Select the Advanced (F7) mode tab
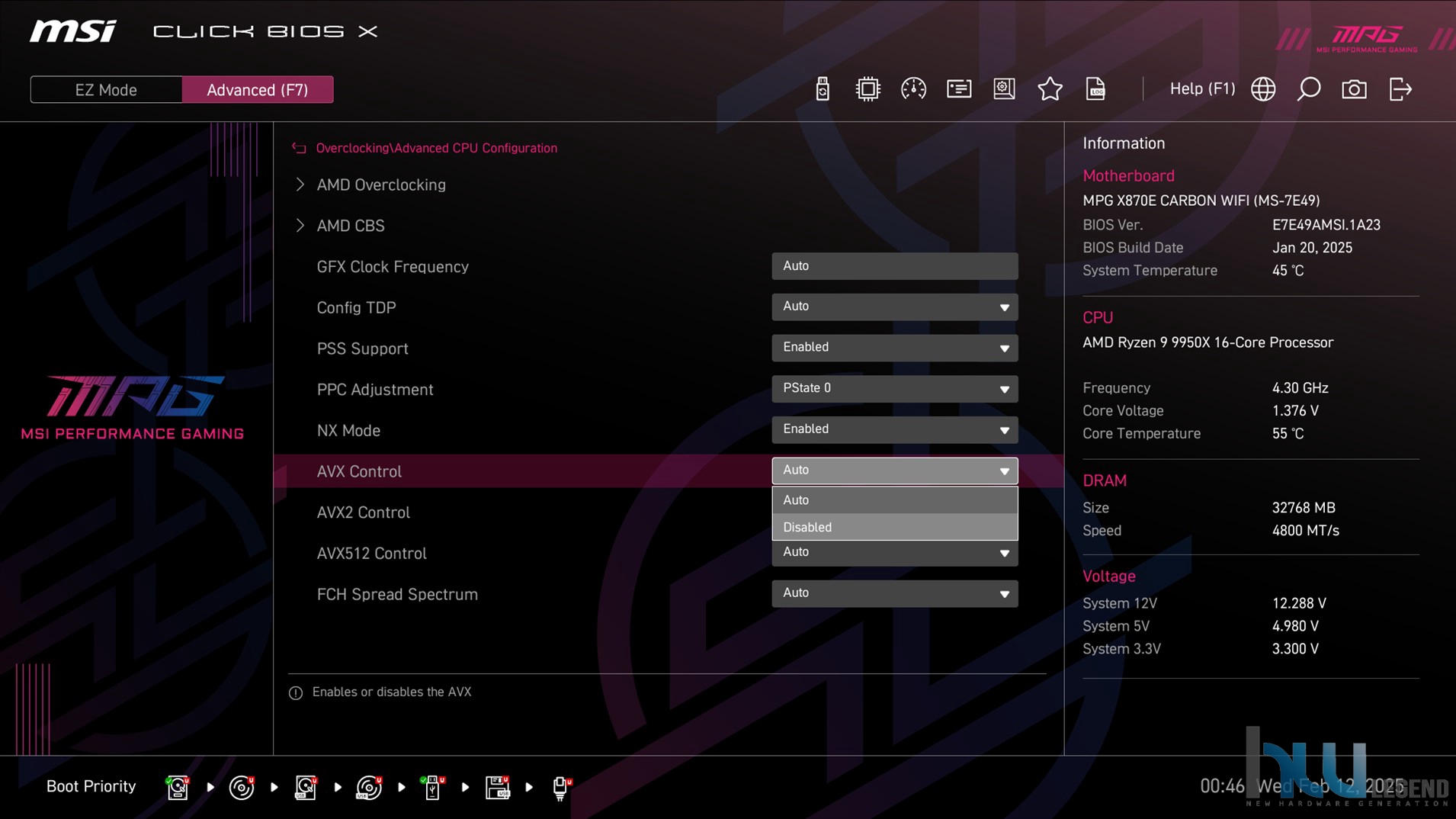 point(258,89)
